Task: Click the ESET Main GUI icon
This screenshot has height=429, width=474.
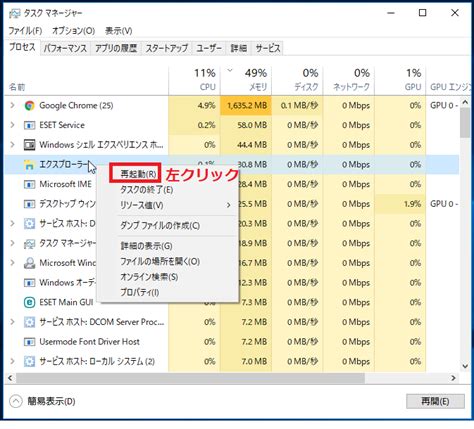Action: [x=29, y=302]
